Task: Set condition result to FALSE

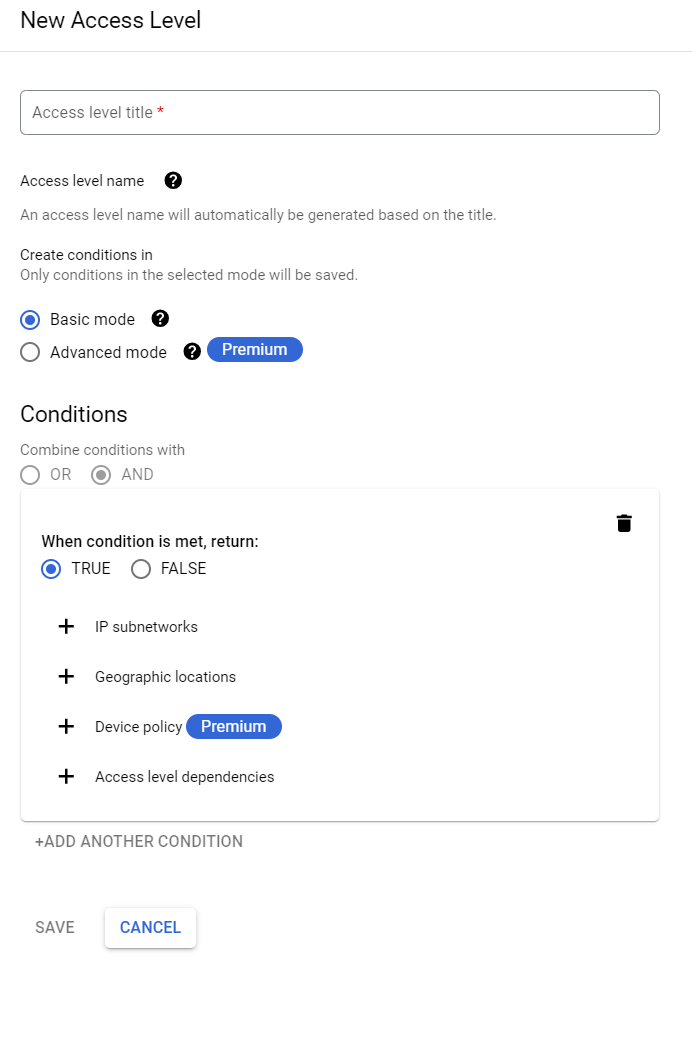Action: (x=141, y=568)
